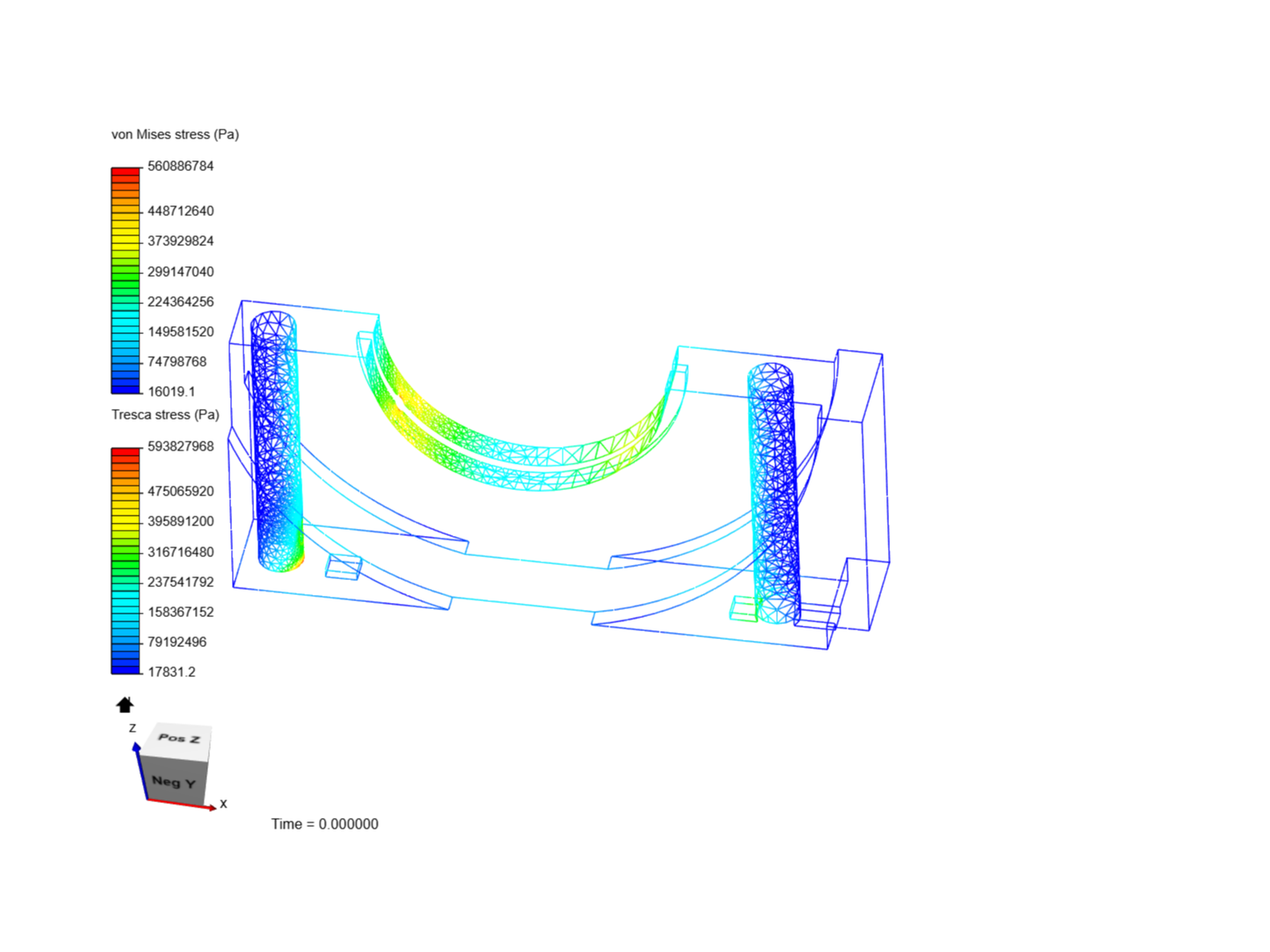Select the right meshed cylinder bolt
The image size is (1270, 952).
tap(773, 494)
